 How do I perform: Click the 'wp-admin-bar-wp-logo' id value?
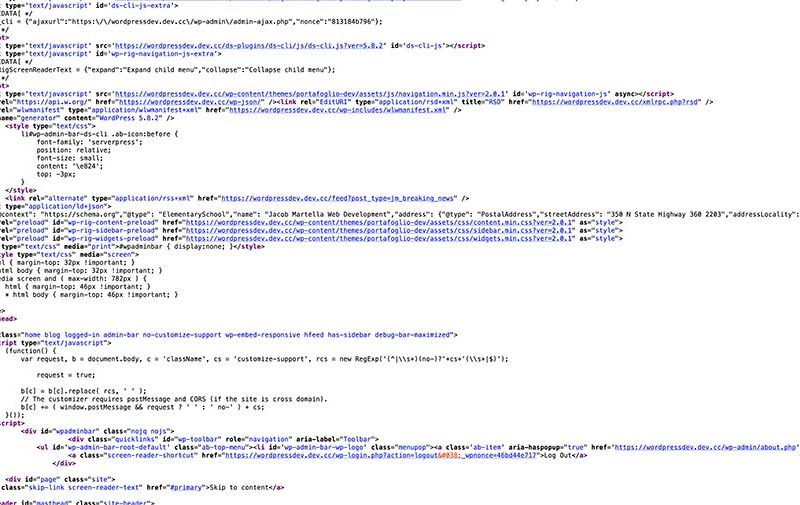[323, 447]
